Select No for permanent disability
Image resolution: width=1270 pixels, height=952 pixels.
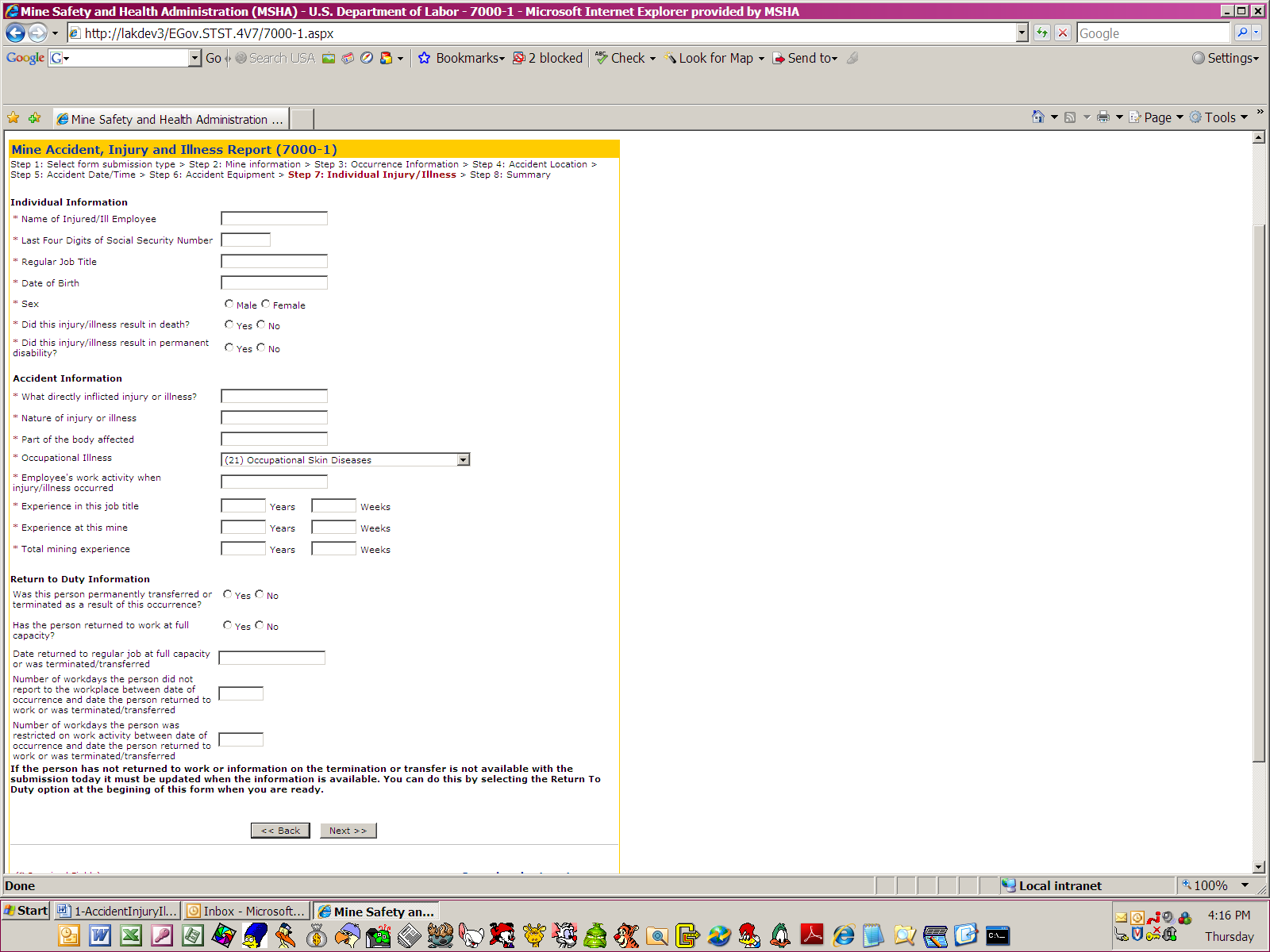click(x=261, y=347)
